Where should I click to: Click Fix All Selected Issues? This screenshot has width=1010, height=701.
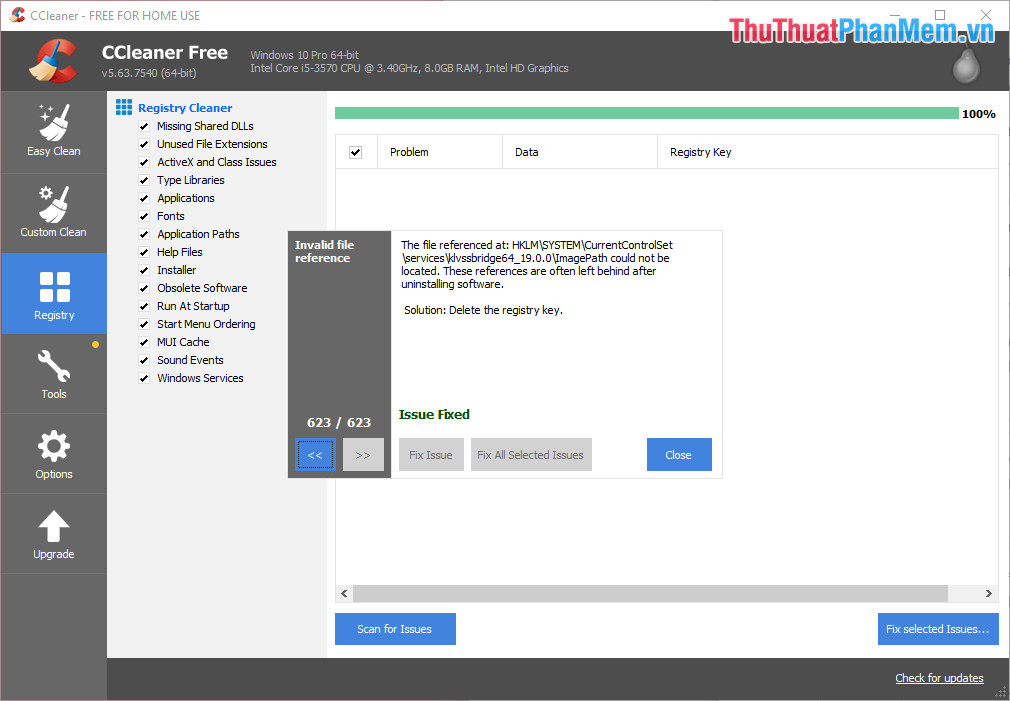point(530,454)
